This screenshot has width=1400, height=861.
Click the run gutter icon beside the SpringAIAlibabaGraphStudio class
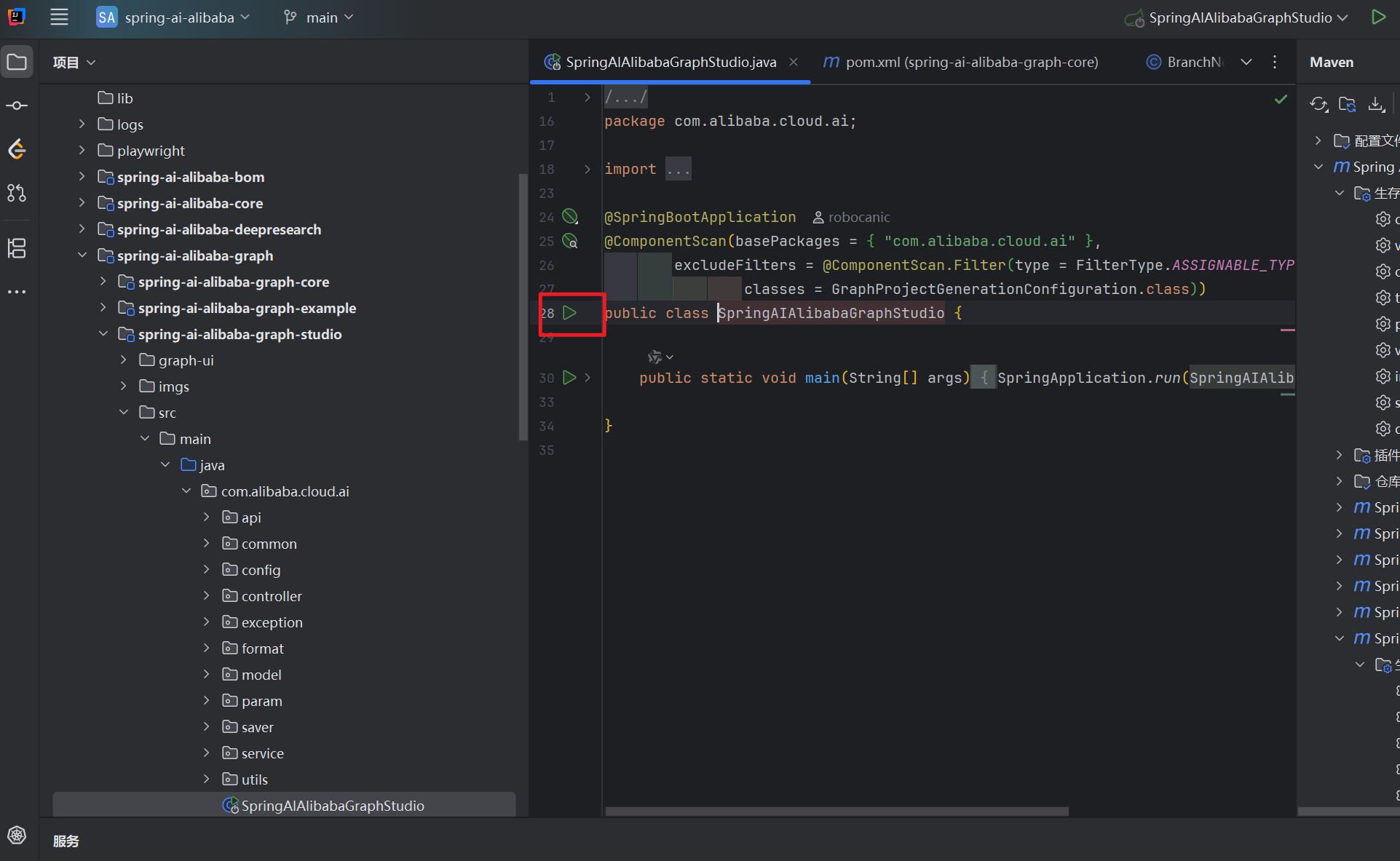pyautogui.click(x=570, y=313)
